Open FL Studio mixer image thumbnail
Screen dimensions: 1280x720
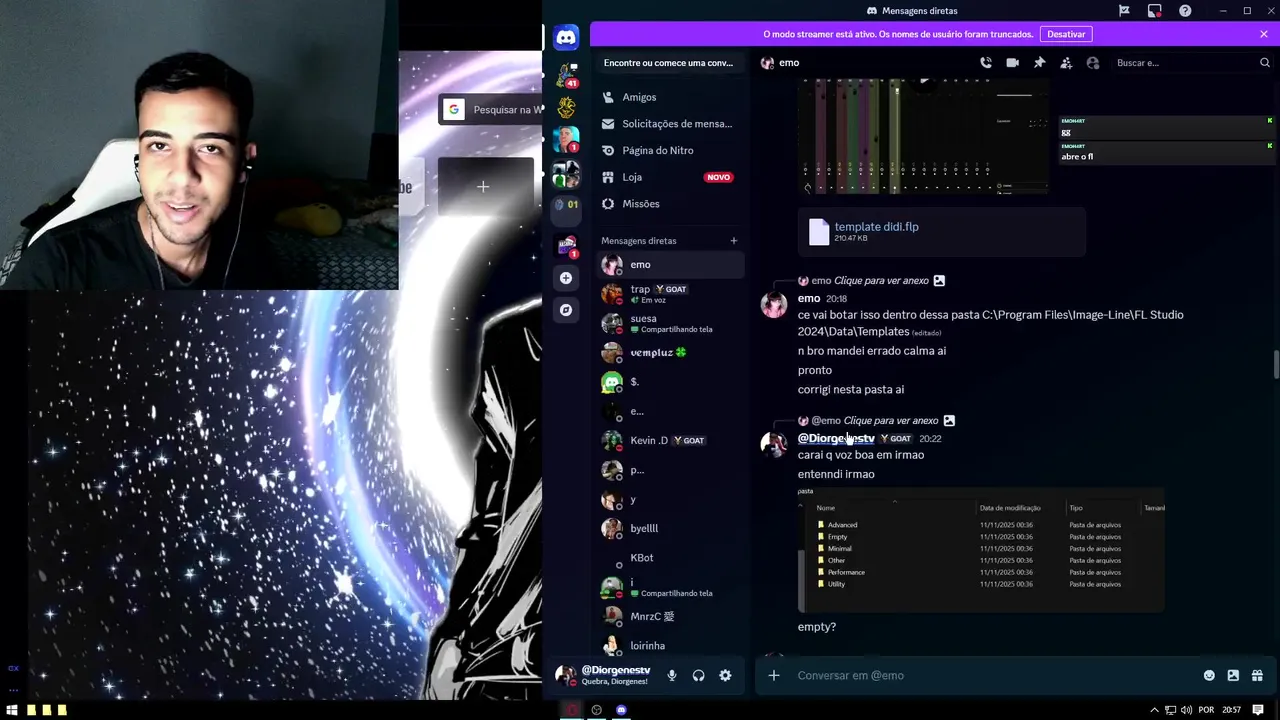(x=923, y=135)
